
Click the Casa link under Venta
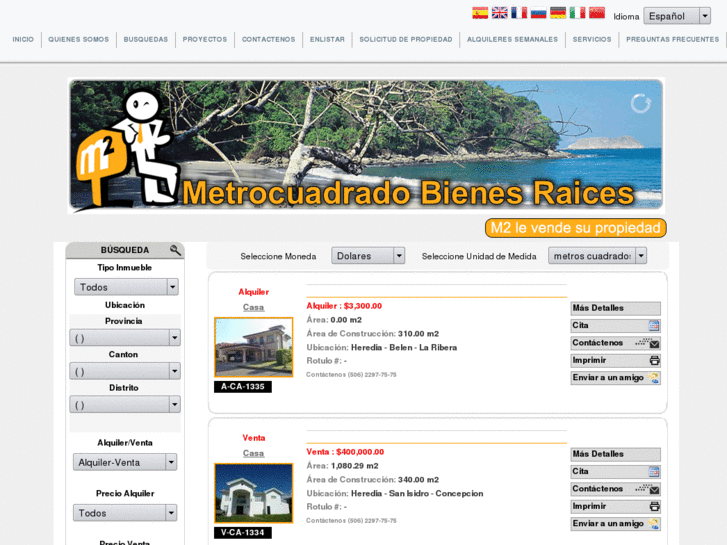(x=254, y=454)
